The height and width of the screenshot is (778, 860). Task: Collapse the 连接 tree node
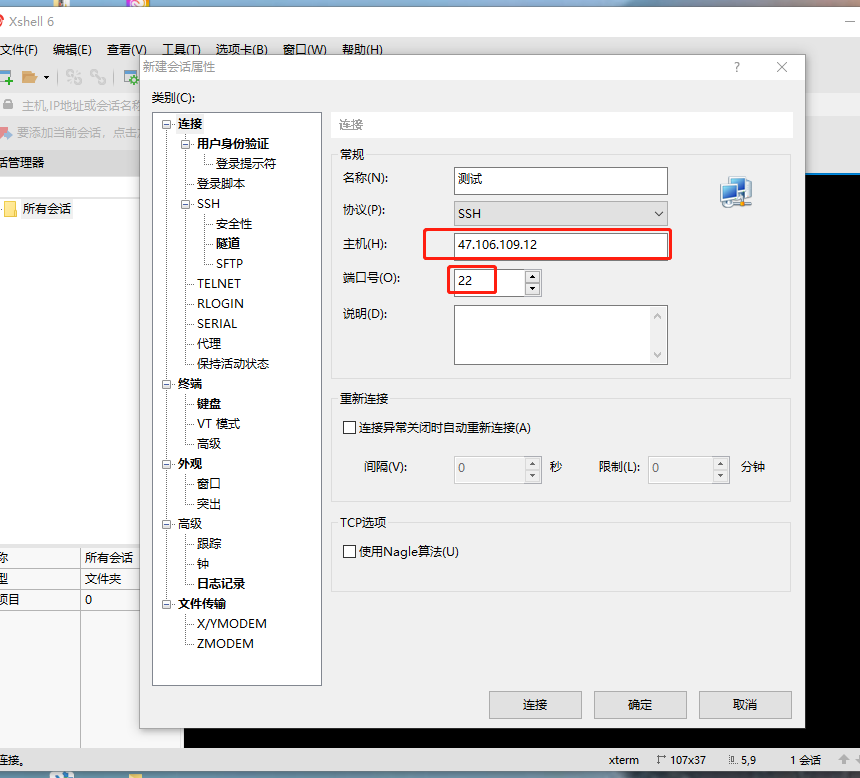coord(166,125)
